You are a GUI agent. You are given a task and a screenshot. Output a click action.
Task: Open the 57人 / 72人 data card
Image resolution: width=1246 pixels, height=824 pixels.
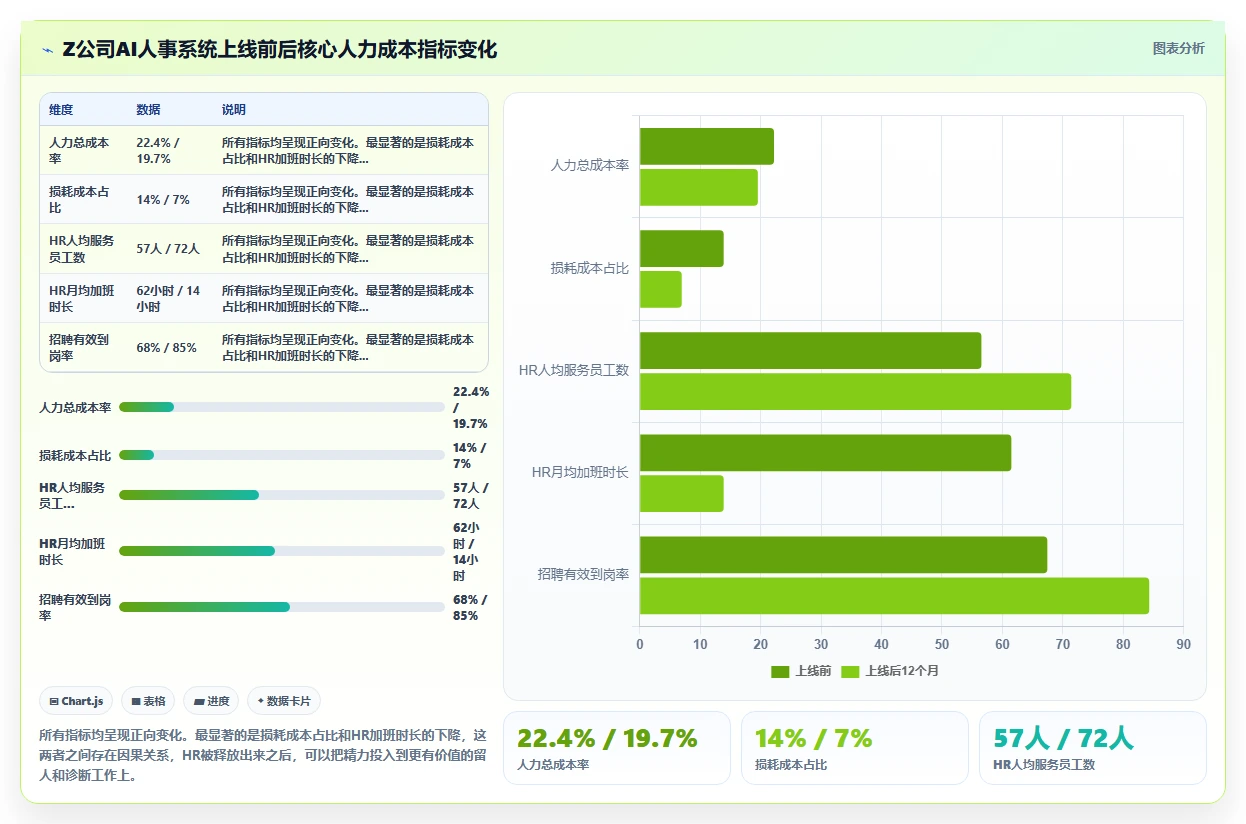tap(1093, 748)
